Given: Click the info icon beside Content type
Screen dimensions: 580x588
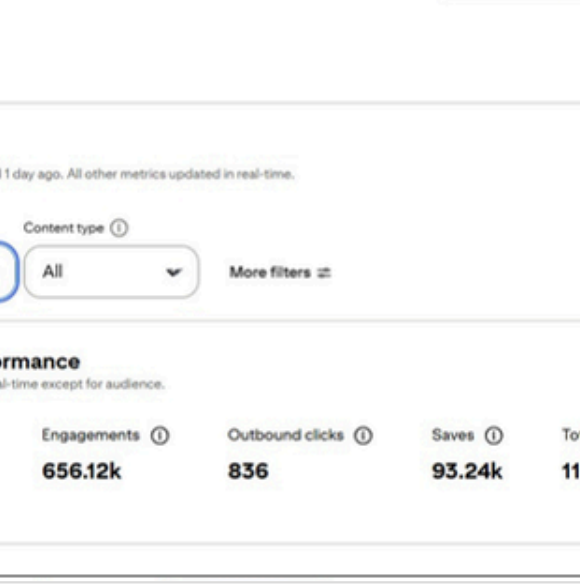Looking at the screenshot, I should pos(119,228).
